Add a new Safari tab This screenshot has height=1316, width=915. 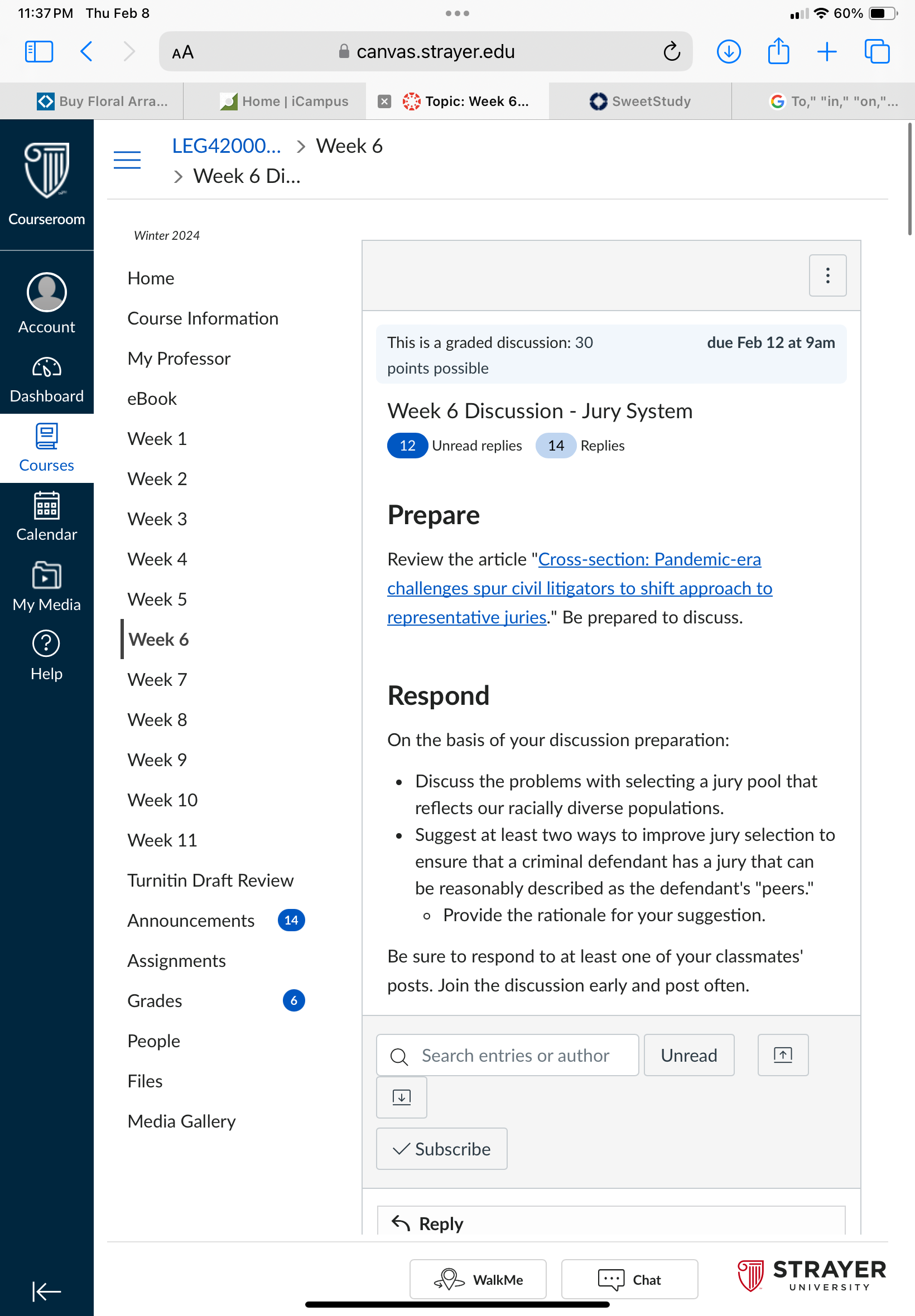[x=827, y=51]
